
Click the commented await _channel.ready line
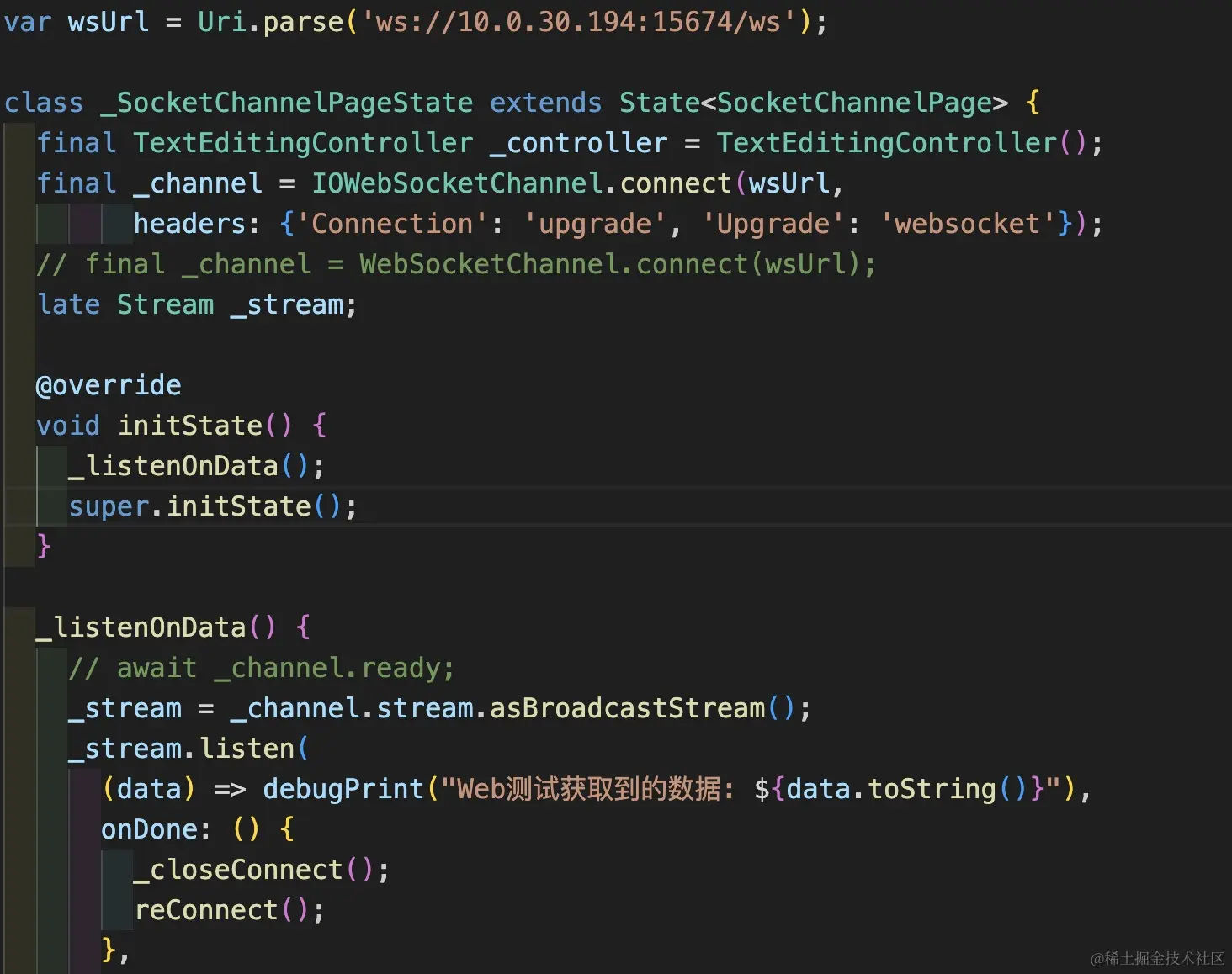[262, 668]
